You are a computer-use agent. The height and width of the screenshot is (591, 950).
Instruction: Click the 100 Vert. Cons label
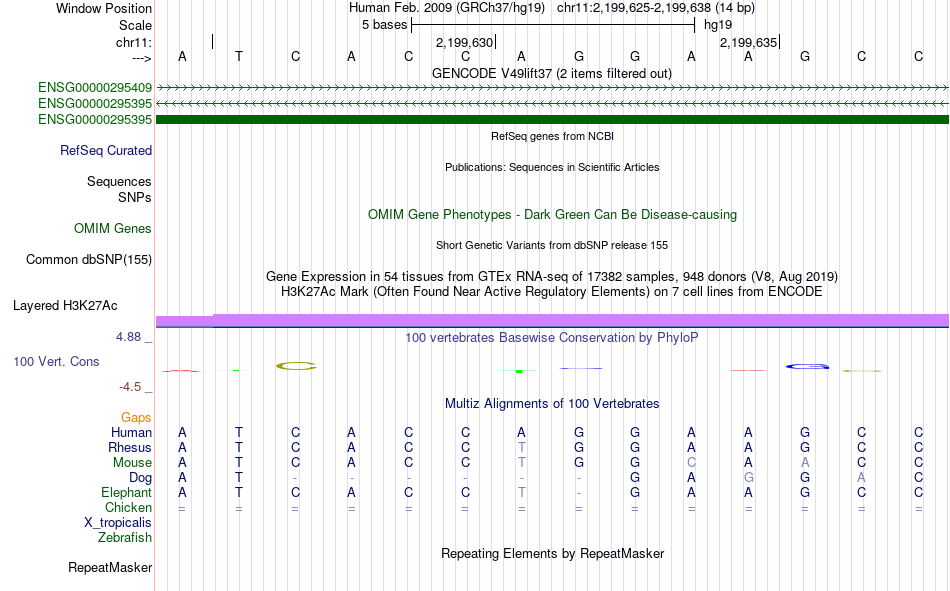pos(56,361)
